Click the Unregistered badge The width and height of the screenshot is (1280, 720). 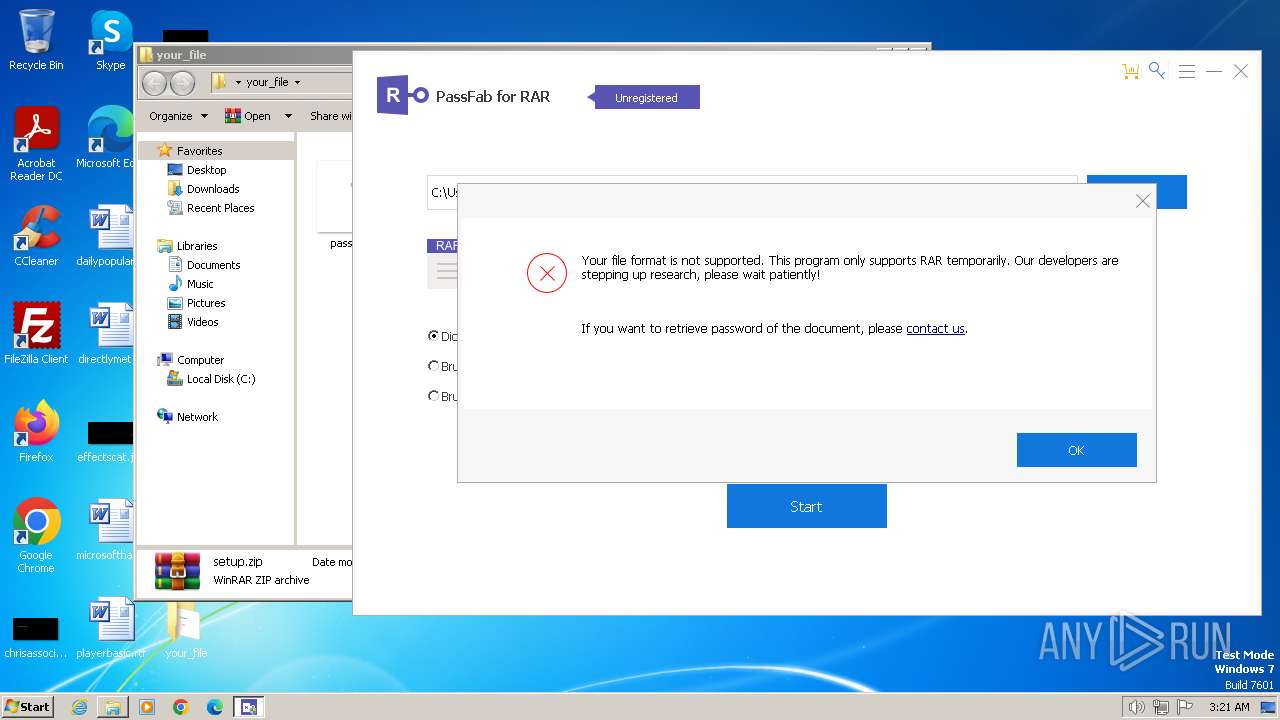pos(645,98)
